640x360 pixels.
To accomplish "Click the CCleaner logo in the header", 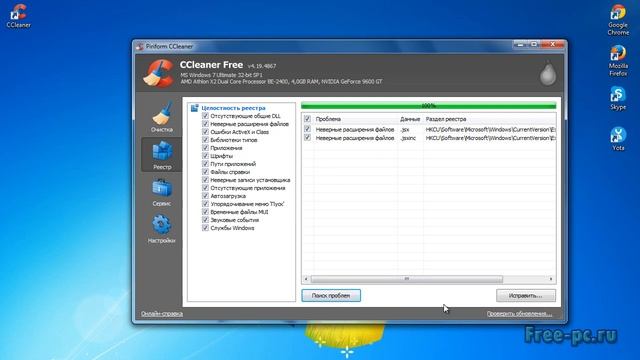I will [158, 73].
